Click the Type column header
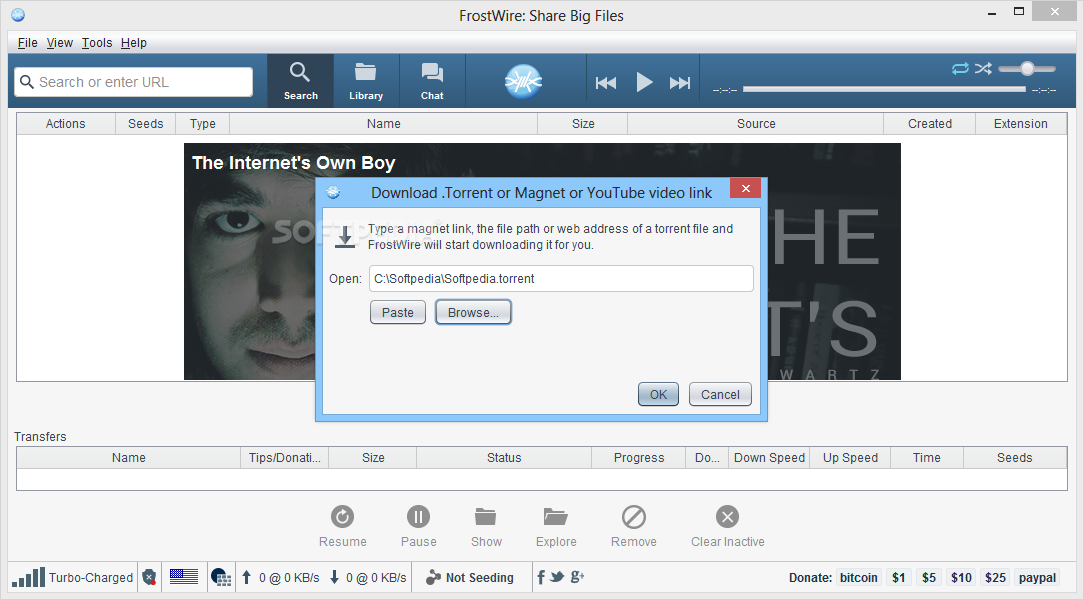The height and width of the screenshot is (600, 1084). click(203, 124)
